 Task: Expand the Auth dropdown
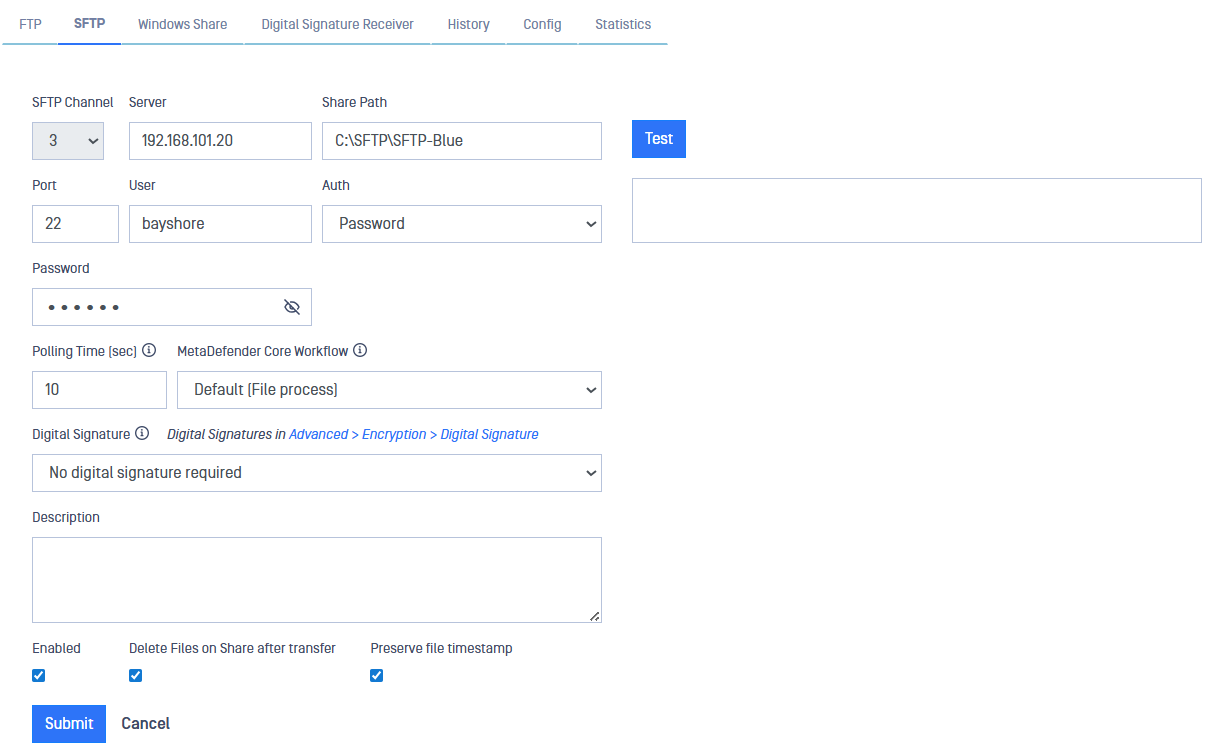coord(461,224)
